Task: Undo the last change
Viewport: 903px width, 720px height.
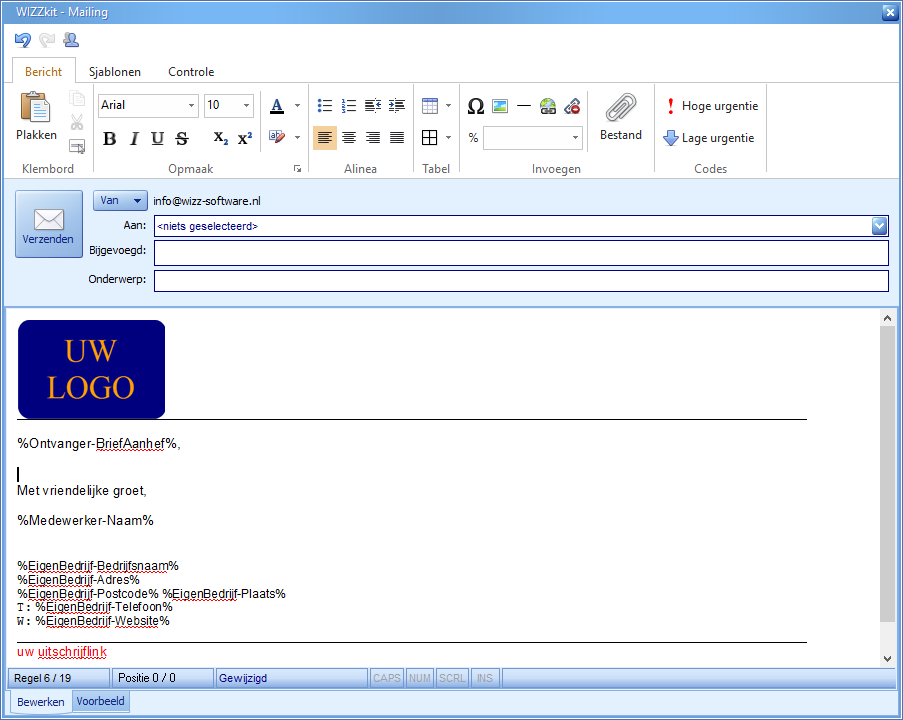Action: [x=21, y=39]
